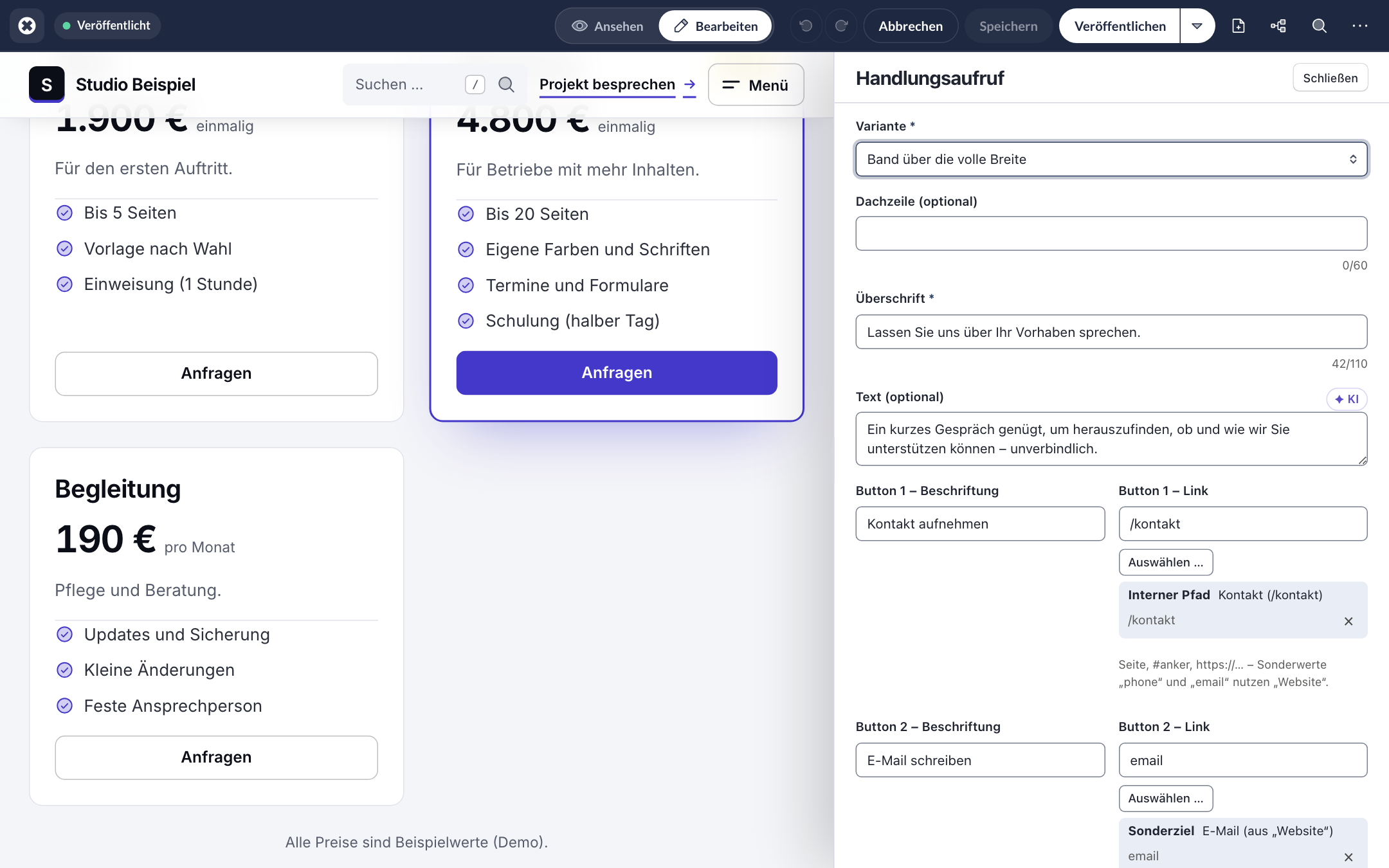The image size is (1389, 868).
Task: Open the three-dots more options menu
Action: click(1359, 26)
